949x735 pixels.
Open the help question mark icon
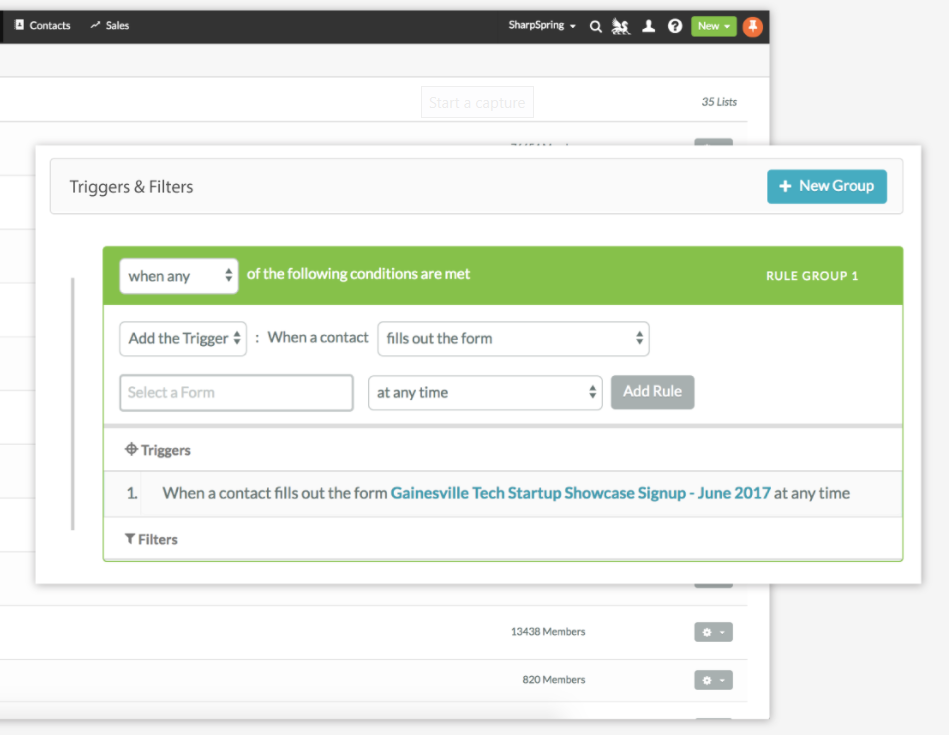point(675,26)
